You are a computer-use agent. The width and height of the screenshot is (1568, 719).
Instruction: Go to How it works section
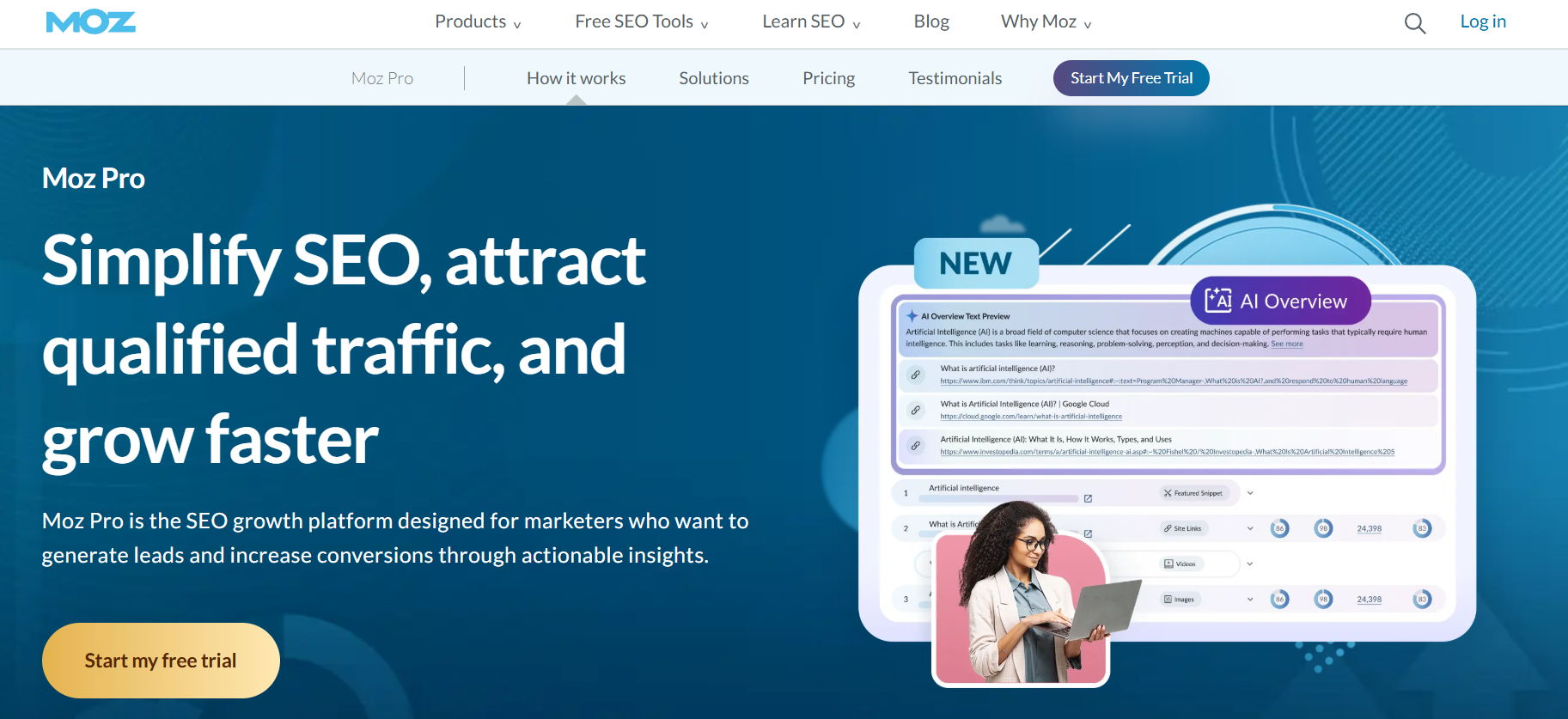[x=577, y=78]
